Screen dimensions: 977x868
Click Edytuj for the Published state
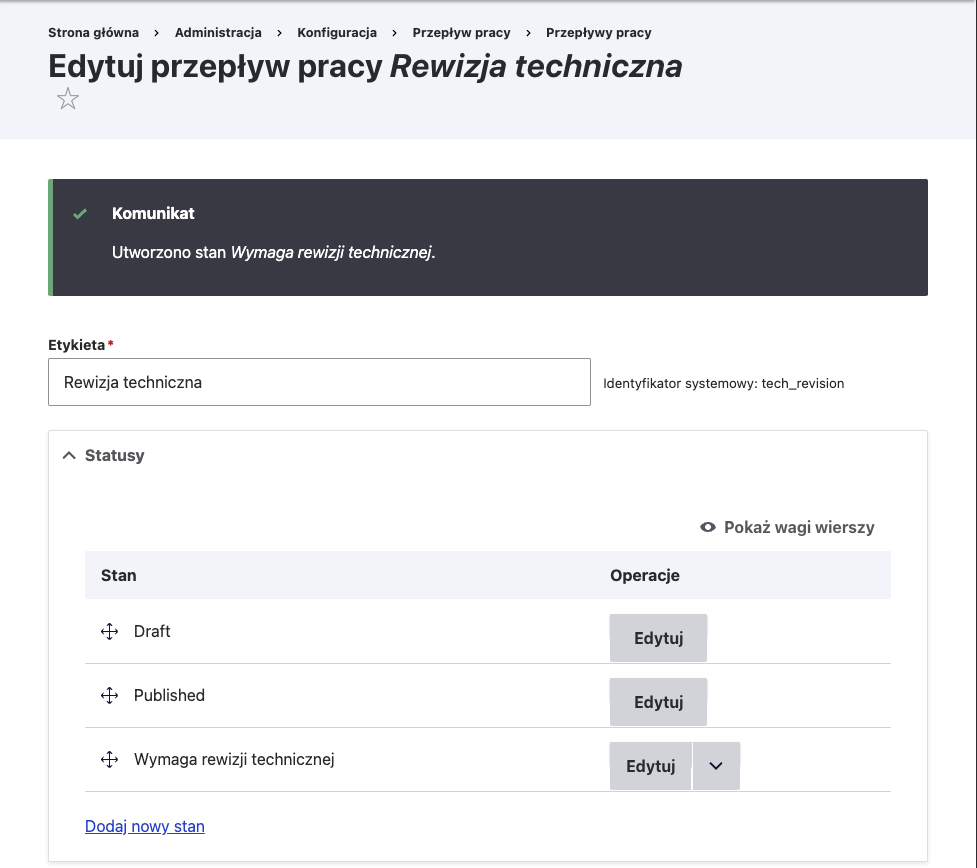click(x=658, y=701)
